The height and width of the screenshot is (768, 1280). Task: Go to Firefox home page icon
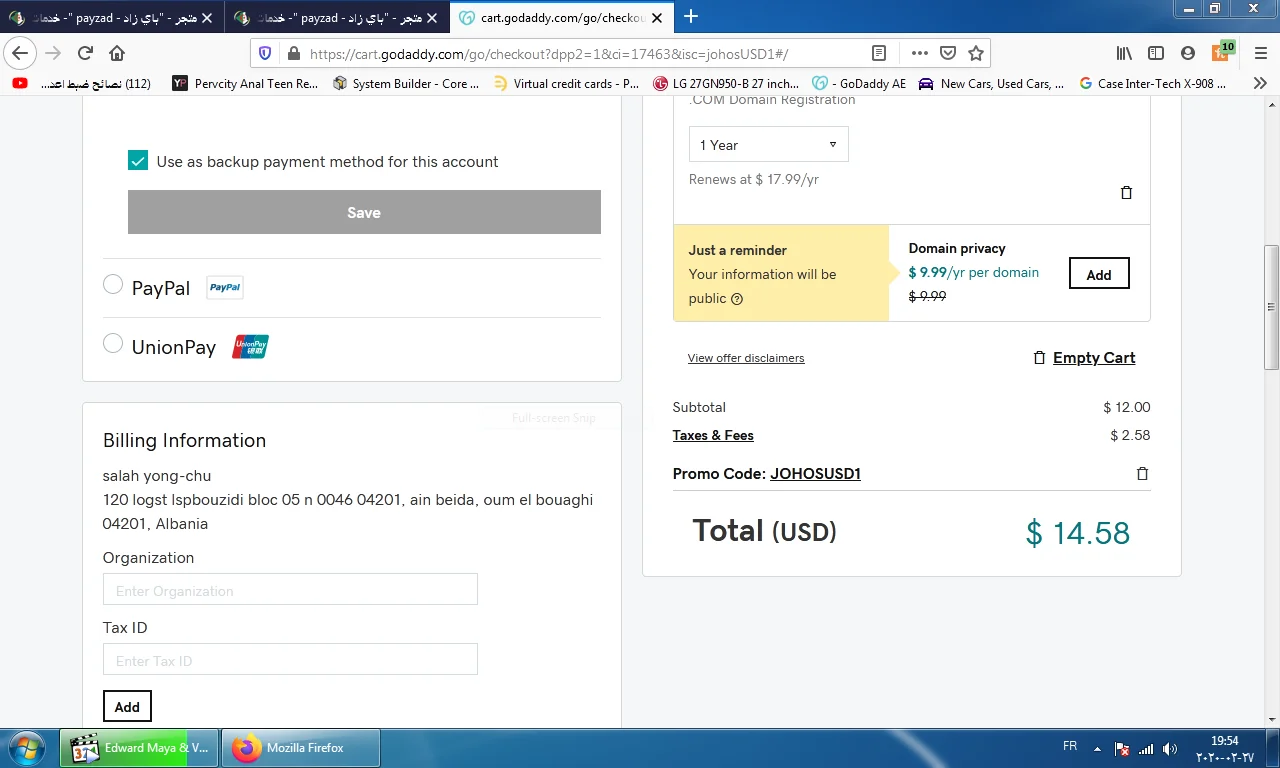(117, 53)
